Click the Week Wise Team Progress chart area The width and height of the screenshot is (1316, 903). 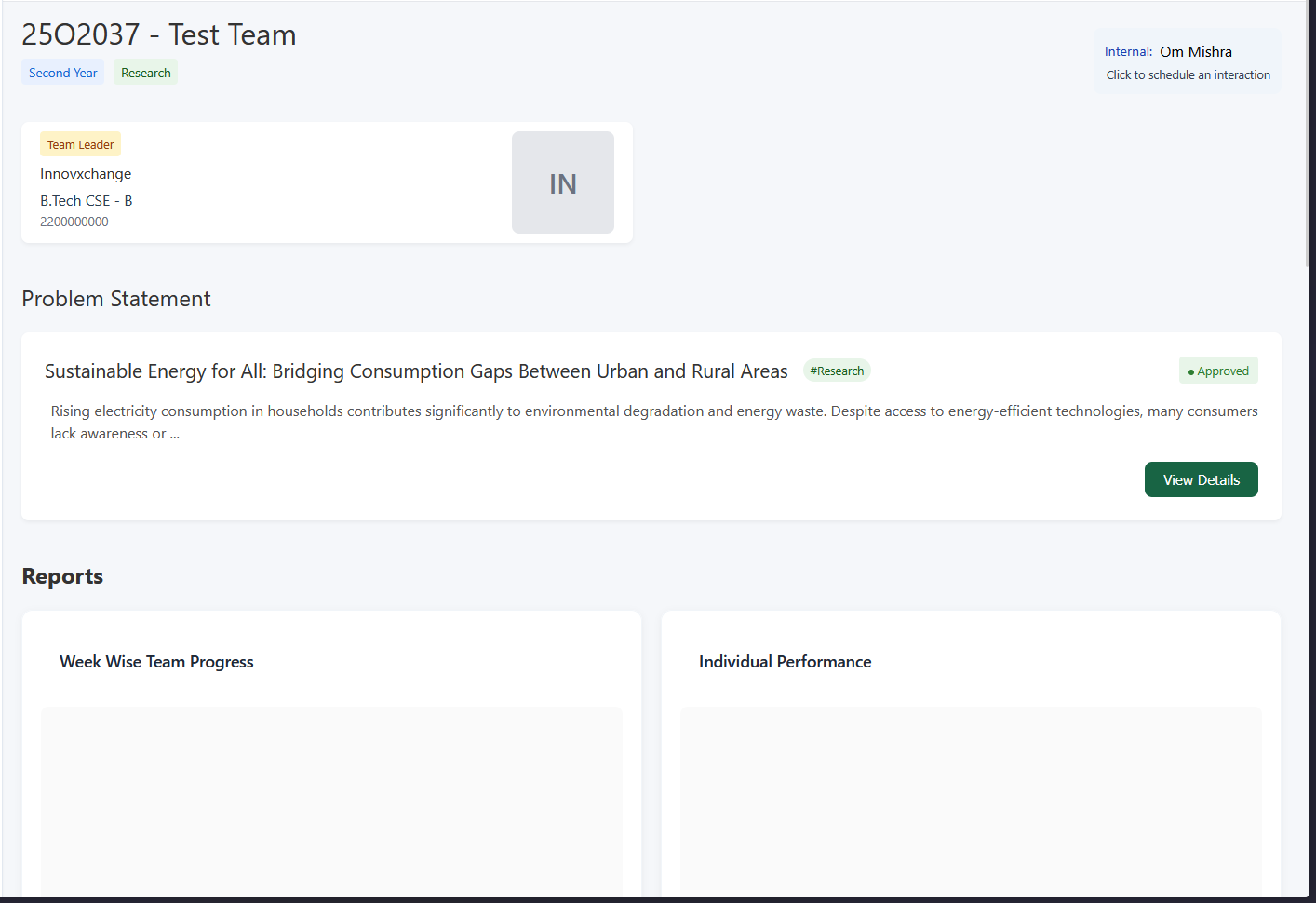tap(331, 801)
